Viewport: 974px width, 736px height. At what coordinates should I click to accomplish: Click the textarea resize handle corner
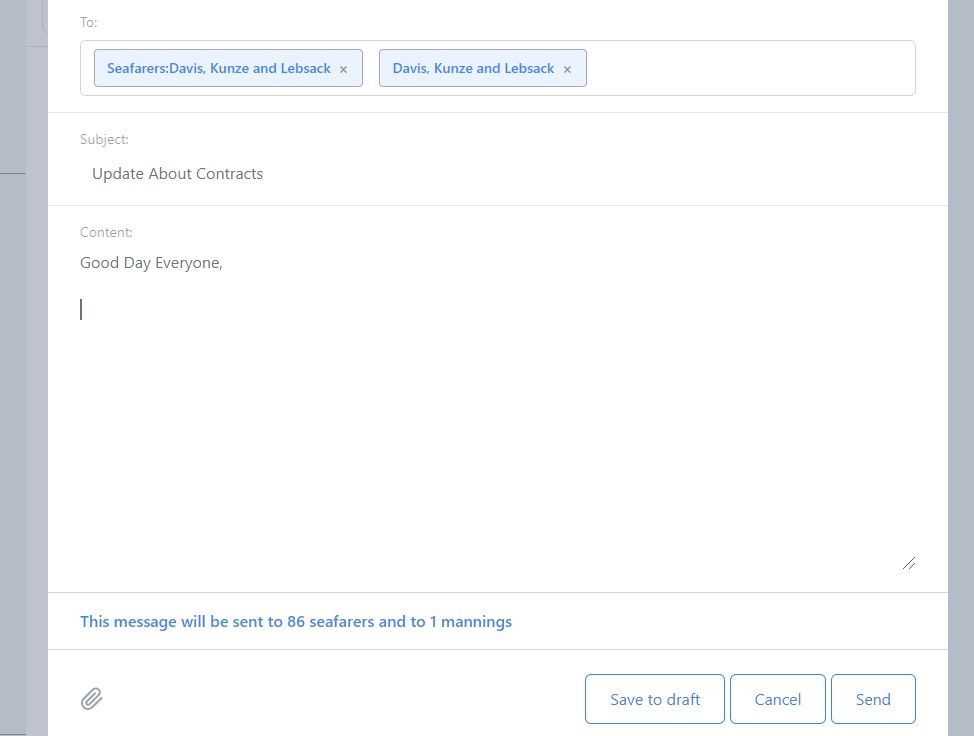909,563
